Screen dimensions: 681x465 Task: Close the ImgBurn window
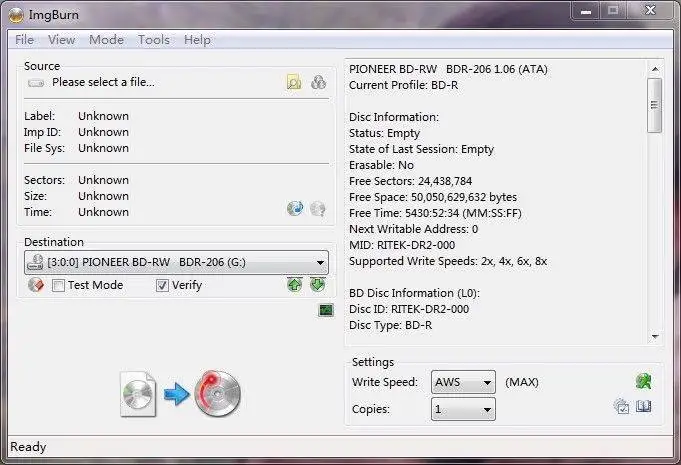coord(650,10)
